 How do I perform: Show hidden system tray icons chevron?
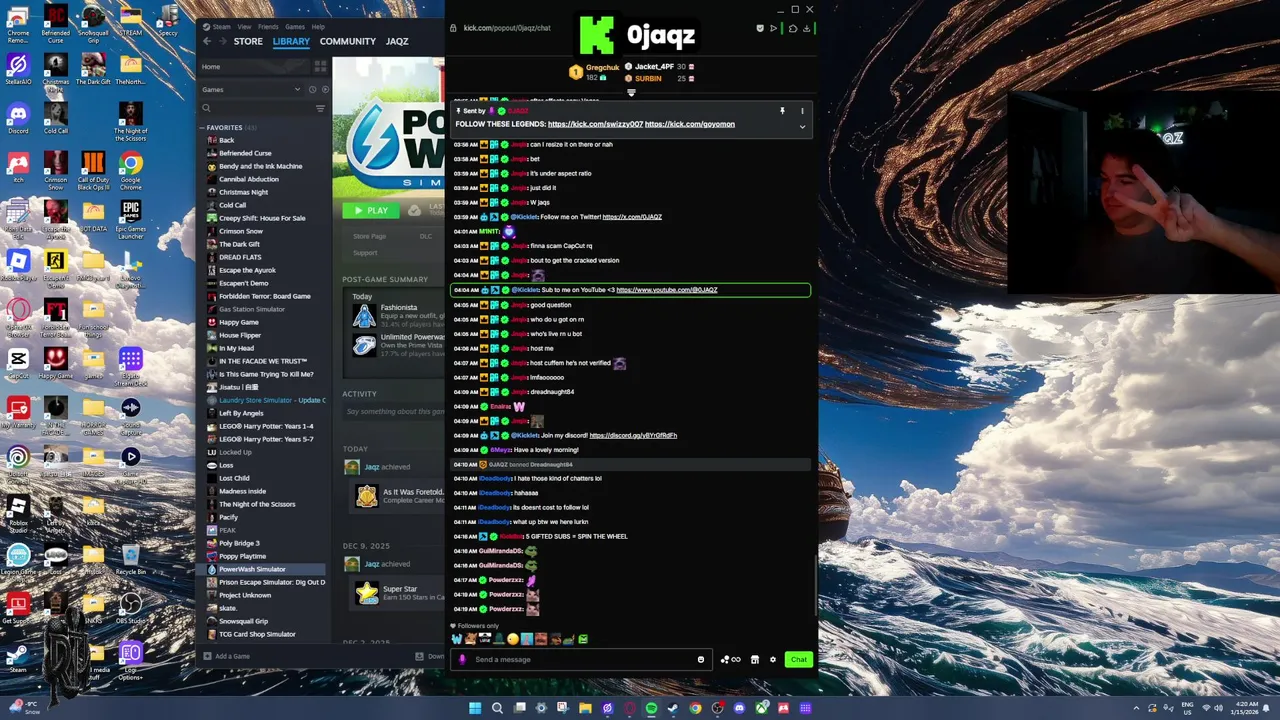[1136, 708]
